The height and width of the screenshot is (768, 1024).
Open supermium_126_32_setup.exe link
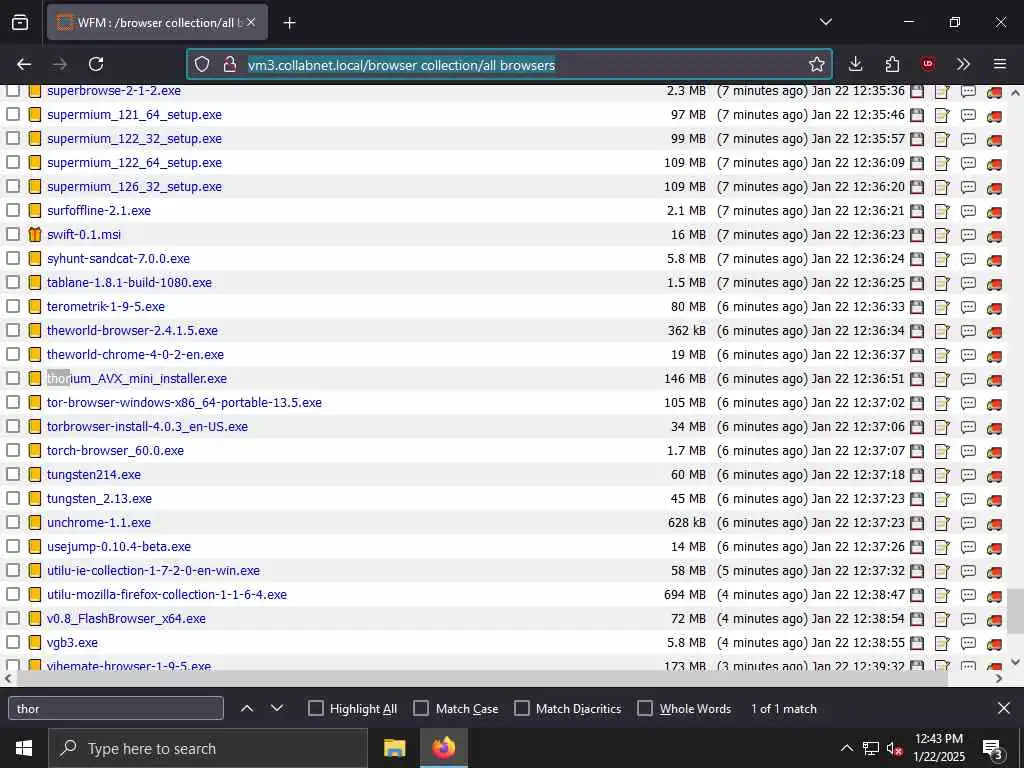point(134,187)
